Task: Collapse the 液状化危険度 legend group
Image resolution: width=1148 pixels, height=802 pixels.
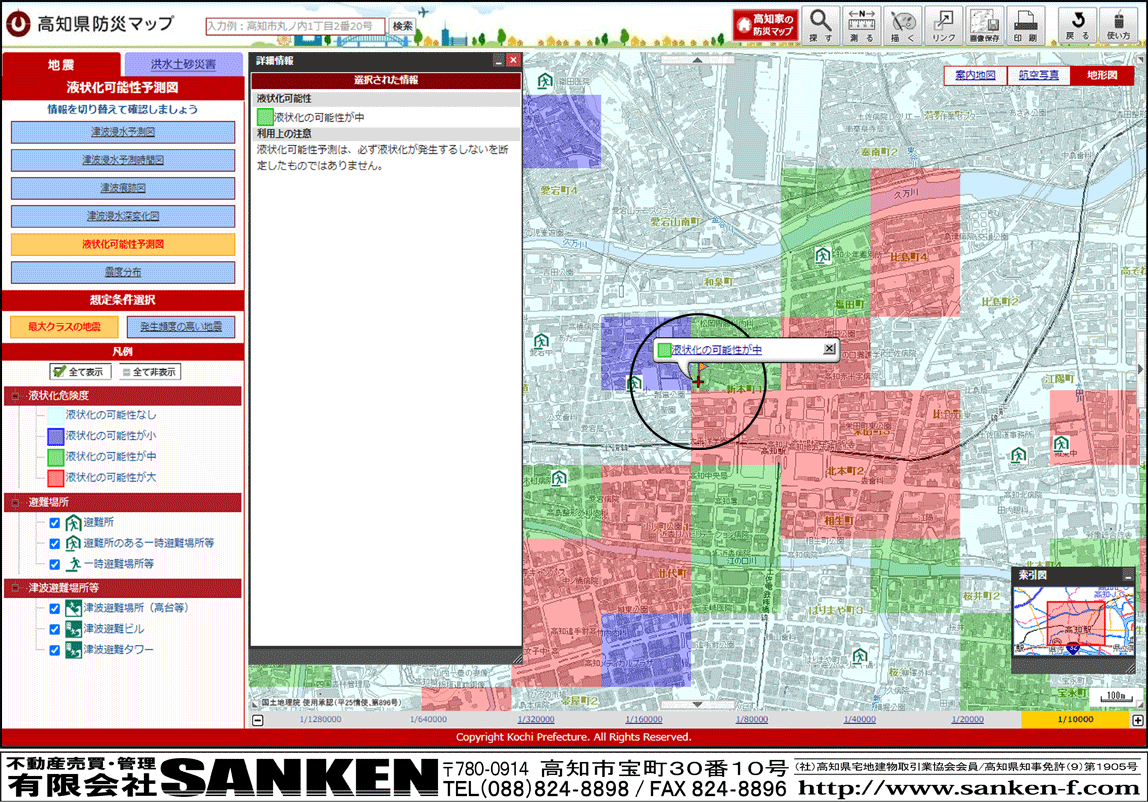Action: (x=16, y=396)
